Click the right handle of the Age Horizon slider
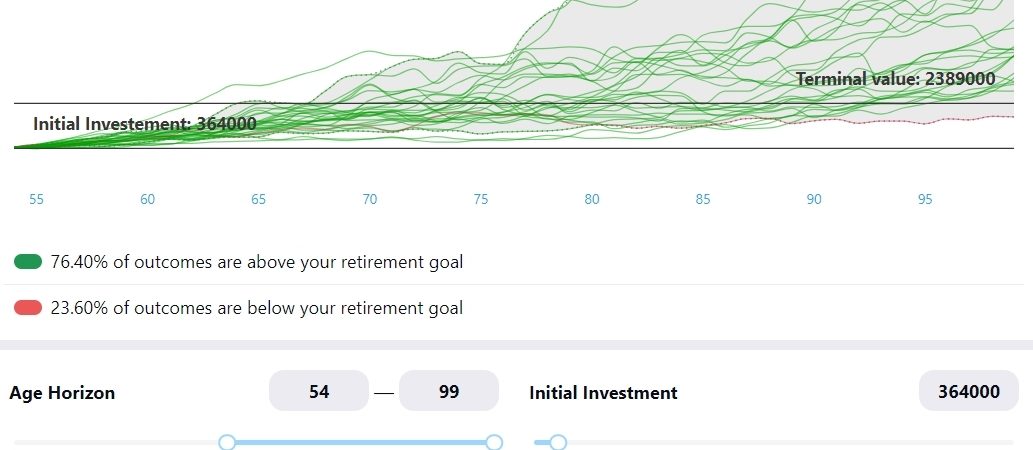The width and height of the screenshot is (1033, 450). 493,442
